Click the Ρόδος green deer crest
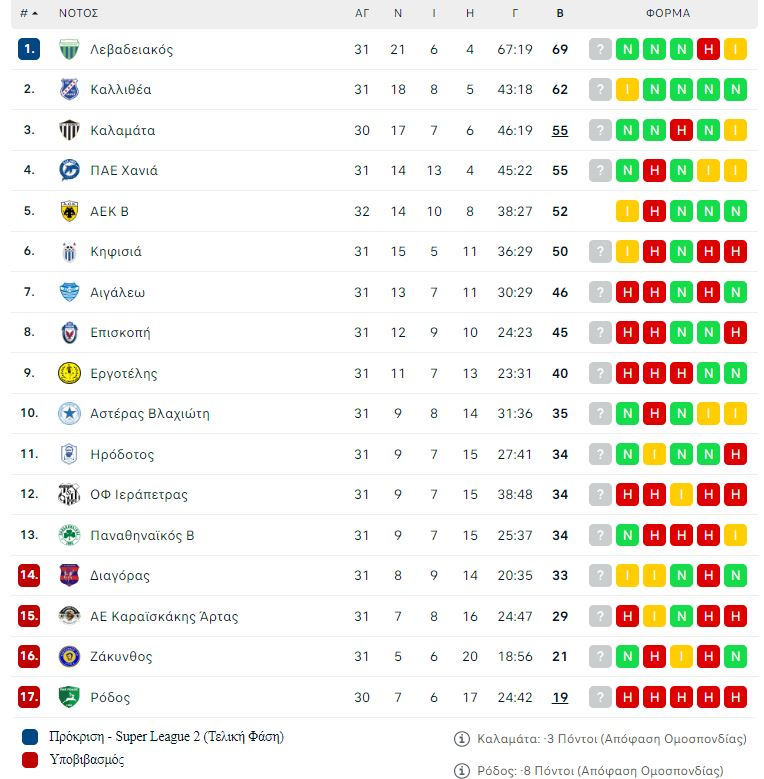The image size is (764, 779). (x=69, y=697)
